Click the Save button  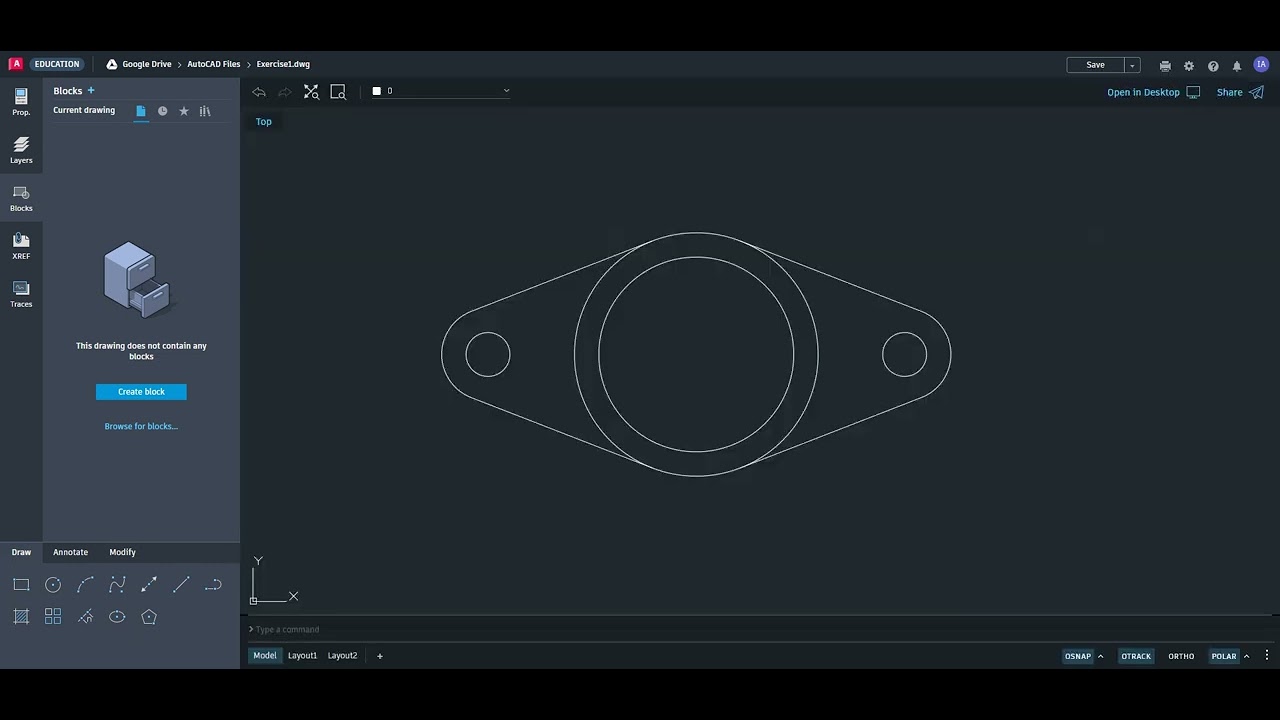pyautogui.click(x=1096, y=65)
